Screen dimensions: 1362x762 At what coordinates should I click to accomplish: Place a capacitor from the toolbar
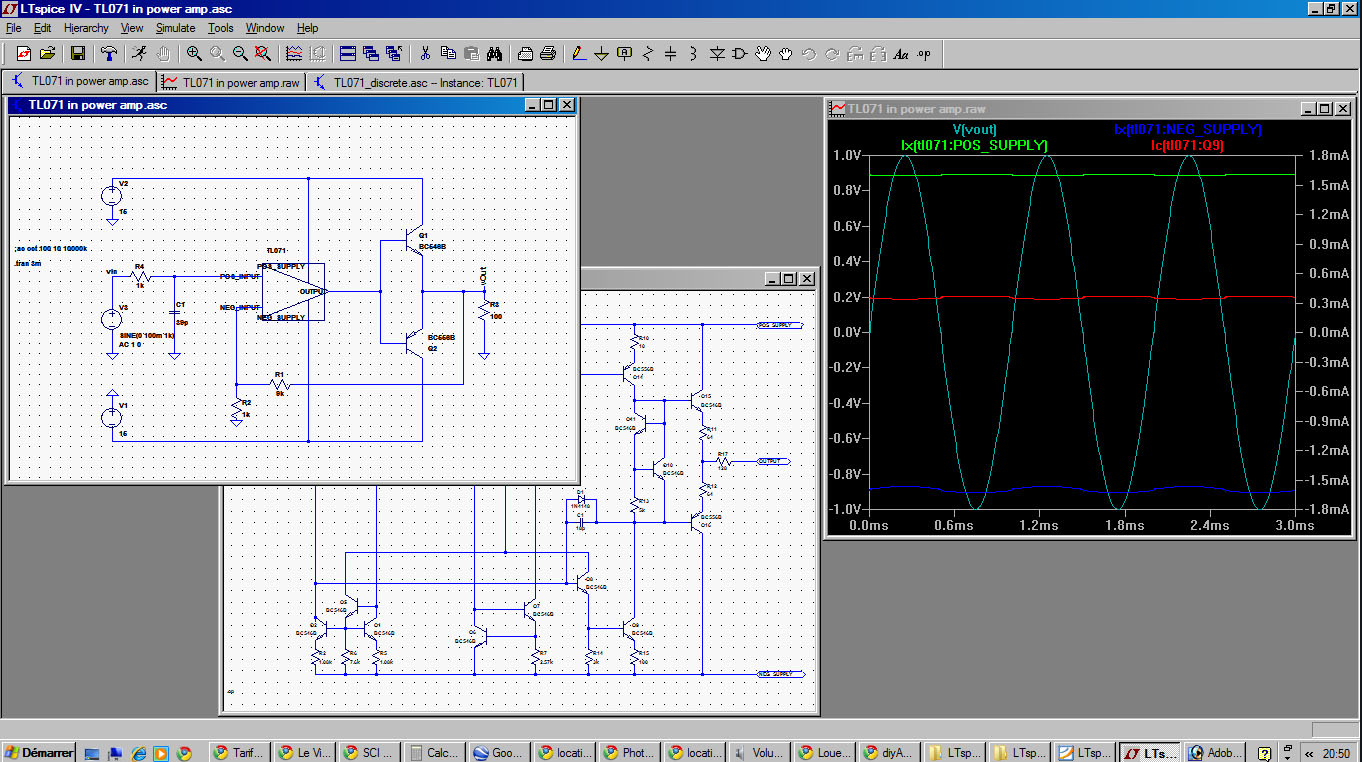point(671,53)
